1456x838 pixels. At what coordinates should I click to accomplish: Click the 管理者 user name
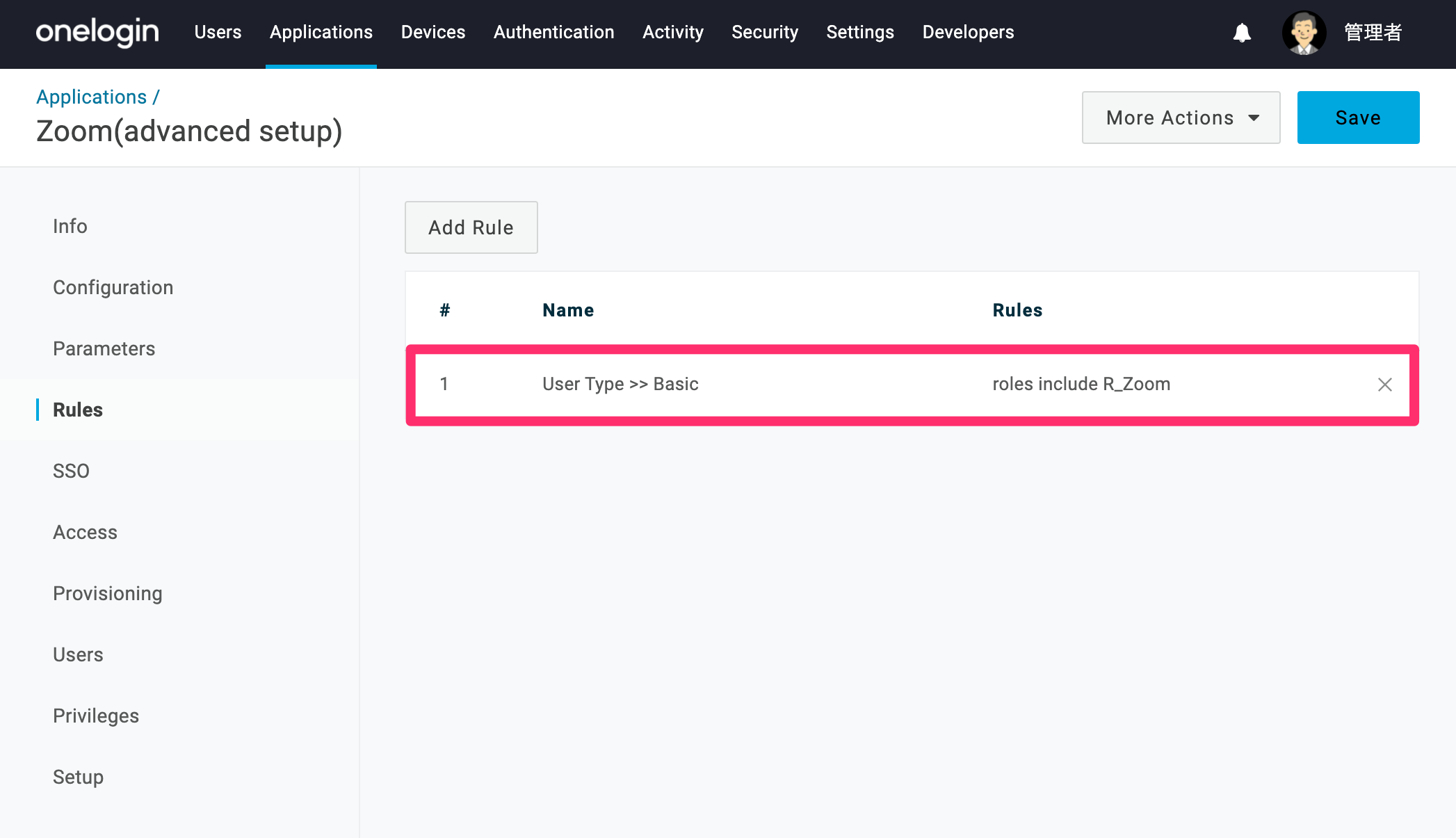point(1373,33)
